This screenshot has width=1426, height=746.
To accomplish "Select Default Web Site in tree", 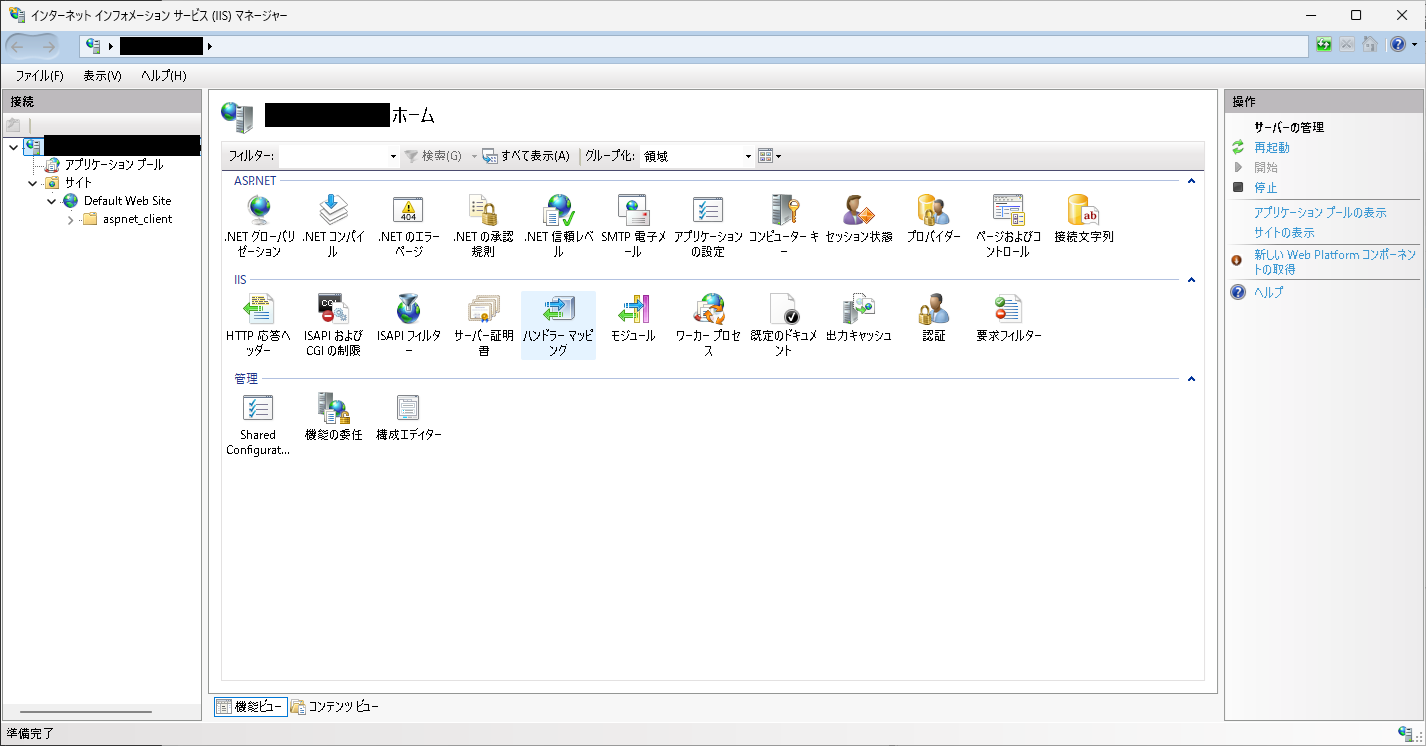I will (x=127, y=201).
